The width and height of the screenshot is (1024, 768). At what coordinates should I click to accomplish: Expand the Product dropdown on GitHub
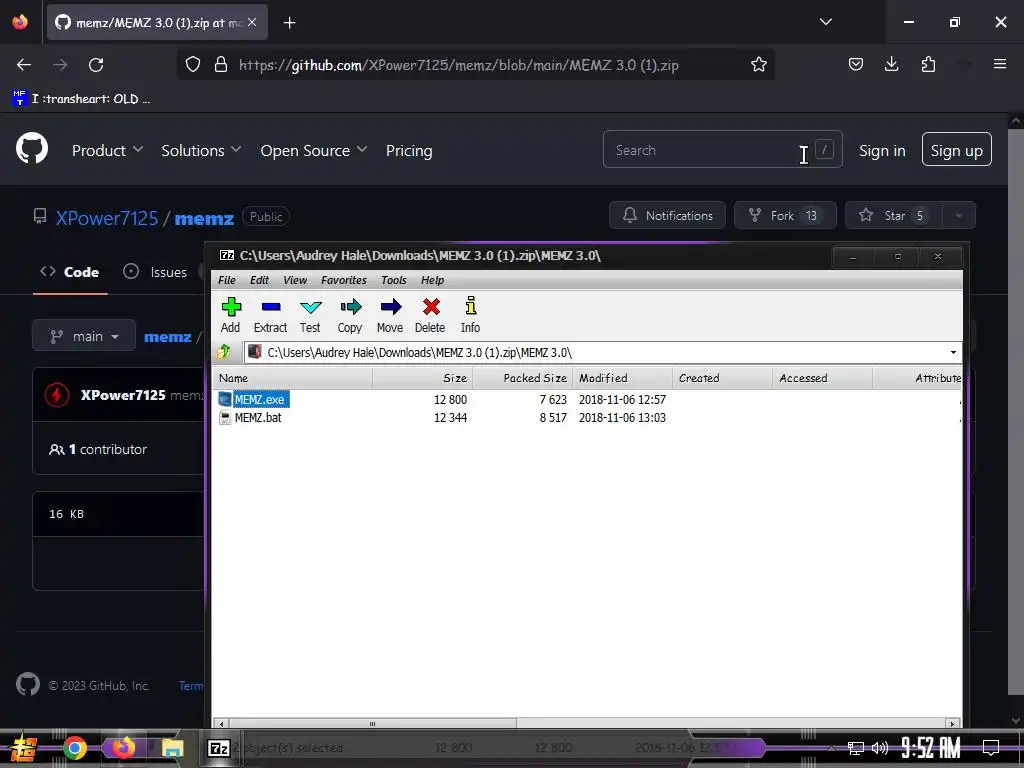[107, 151]
